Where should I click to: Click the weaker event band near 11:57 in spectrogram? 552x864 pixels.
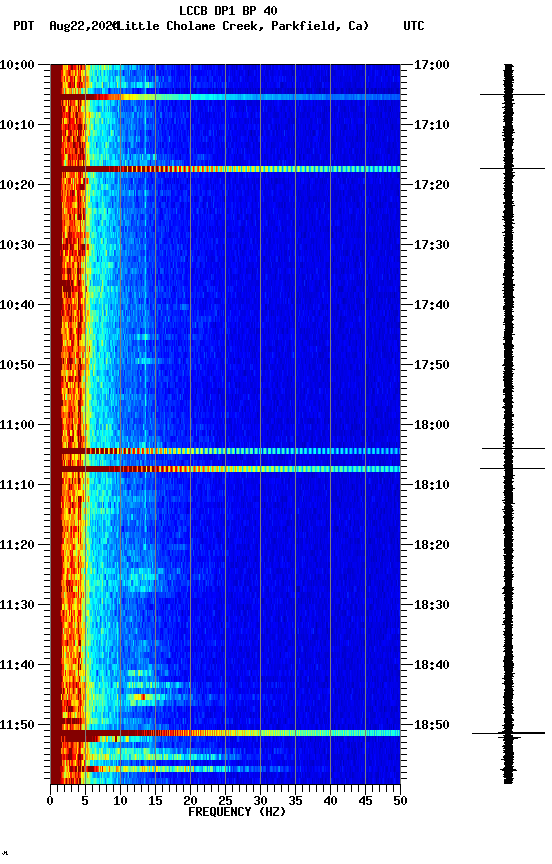tap(225, 769)
